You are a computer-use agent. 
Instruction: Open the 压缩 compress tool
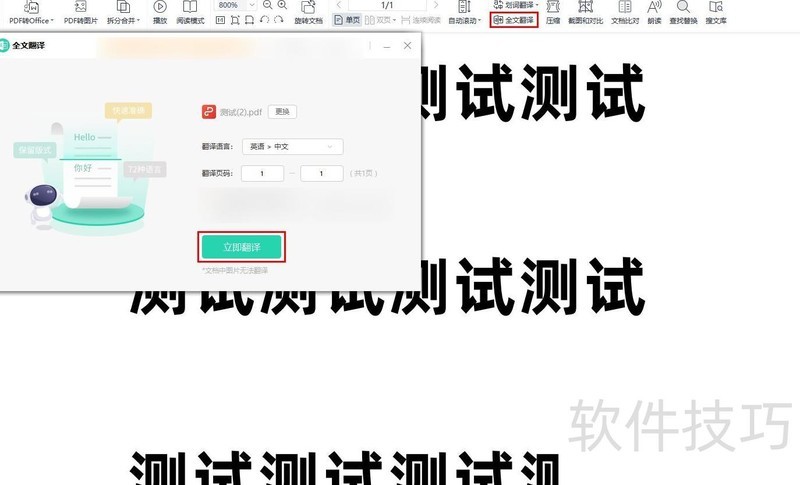coord(553,13)
